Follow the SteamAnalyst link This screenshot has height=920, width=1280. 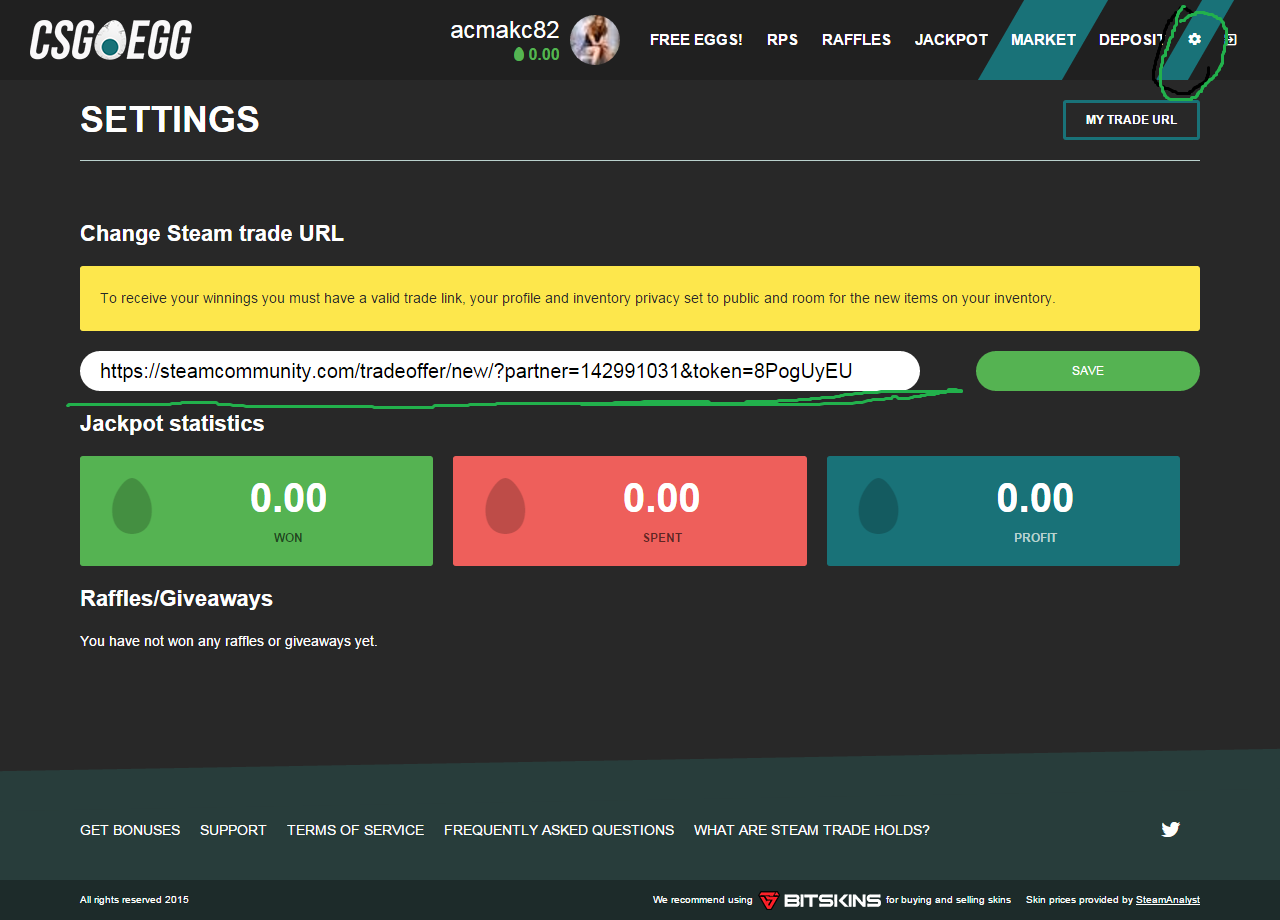pos(1168,900)
